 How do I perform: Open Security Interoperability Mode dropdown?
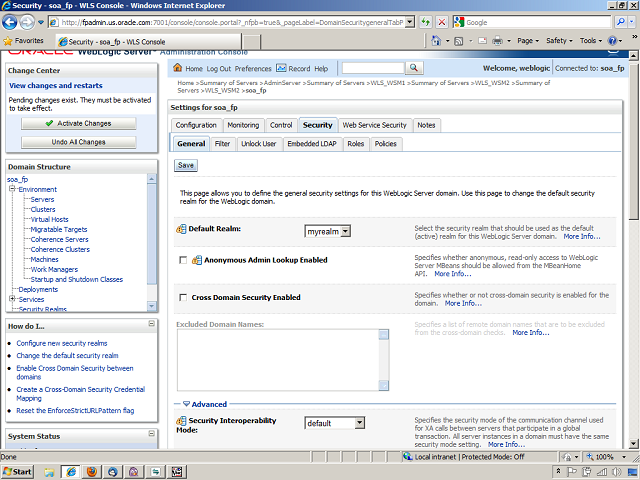coord(334,423)
